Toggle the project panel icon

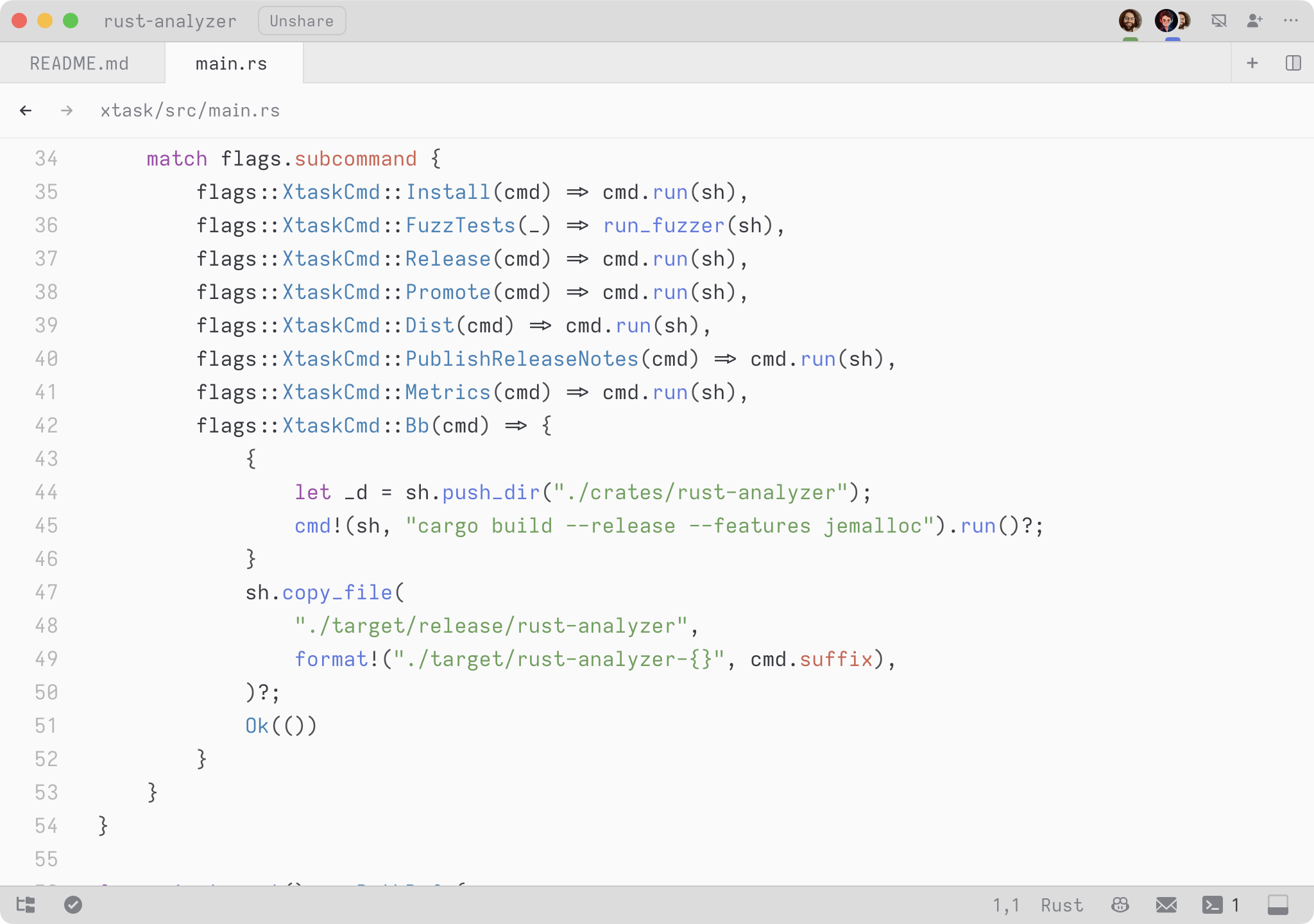pyautogui.click(x=26, y=905)
